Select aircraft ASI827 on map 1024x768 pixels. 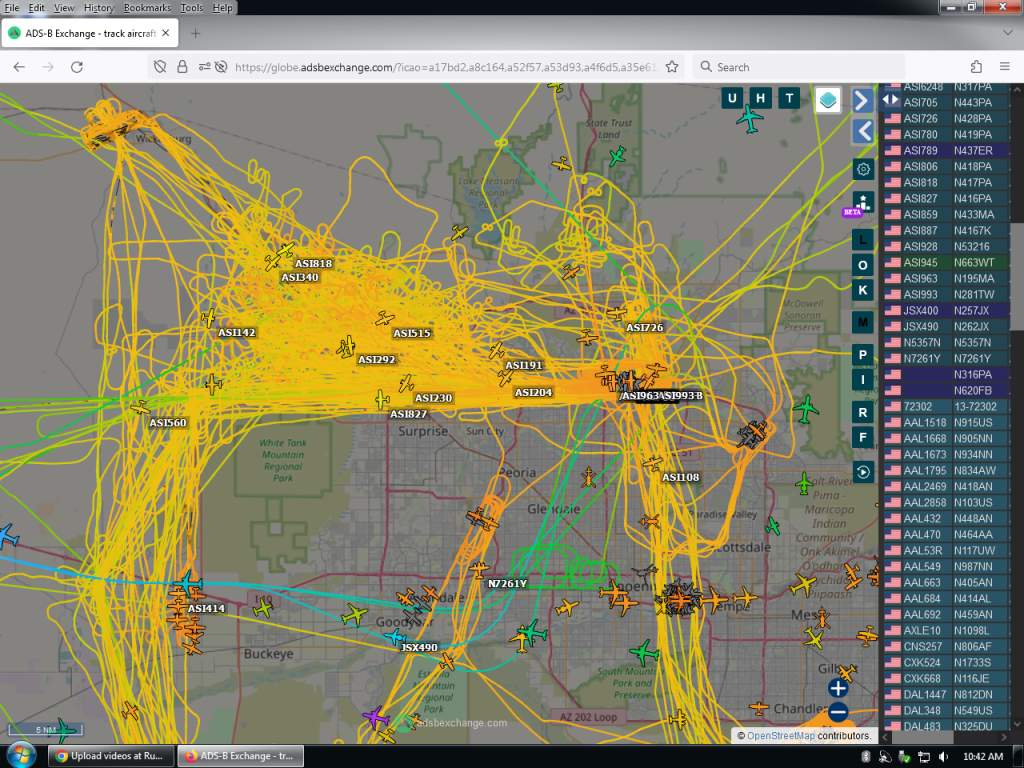pos(383,399)
